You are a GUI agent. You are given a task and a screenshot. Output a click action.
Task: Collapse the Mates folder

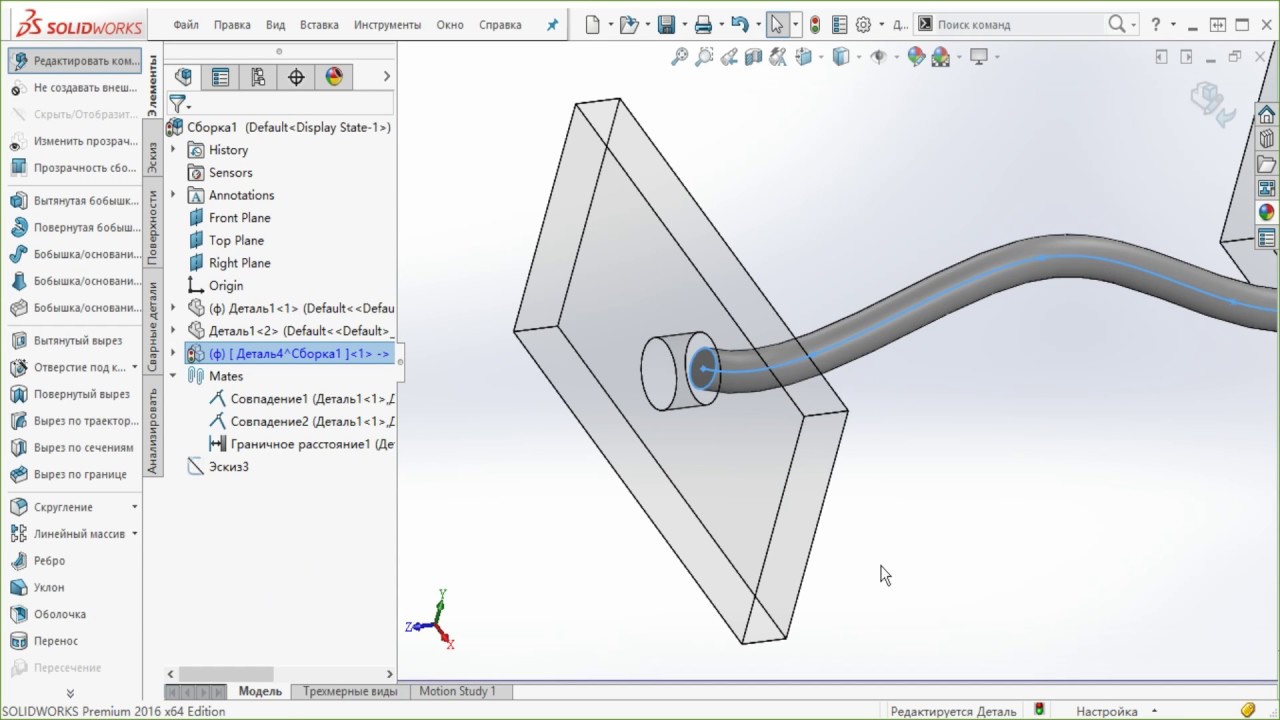point(173,376)
